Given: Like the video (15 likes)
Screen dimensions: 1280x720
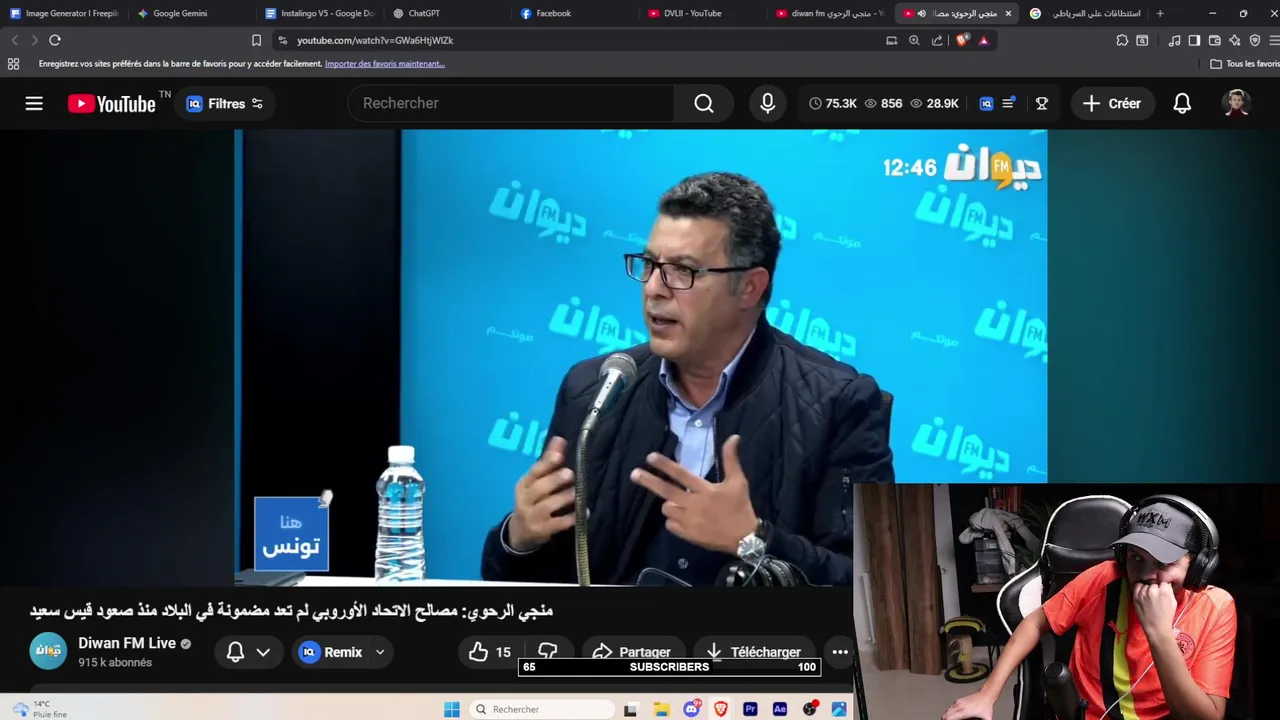Looking at the screenshot, I should click(490, 652).
